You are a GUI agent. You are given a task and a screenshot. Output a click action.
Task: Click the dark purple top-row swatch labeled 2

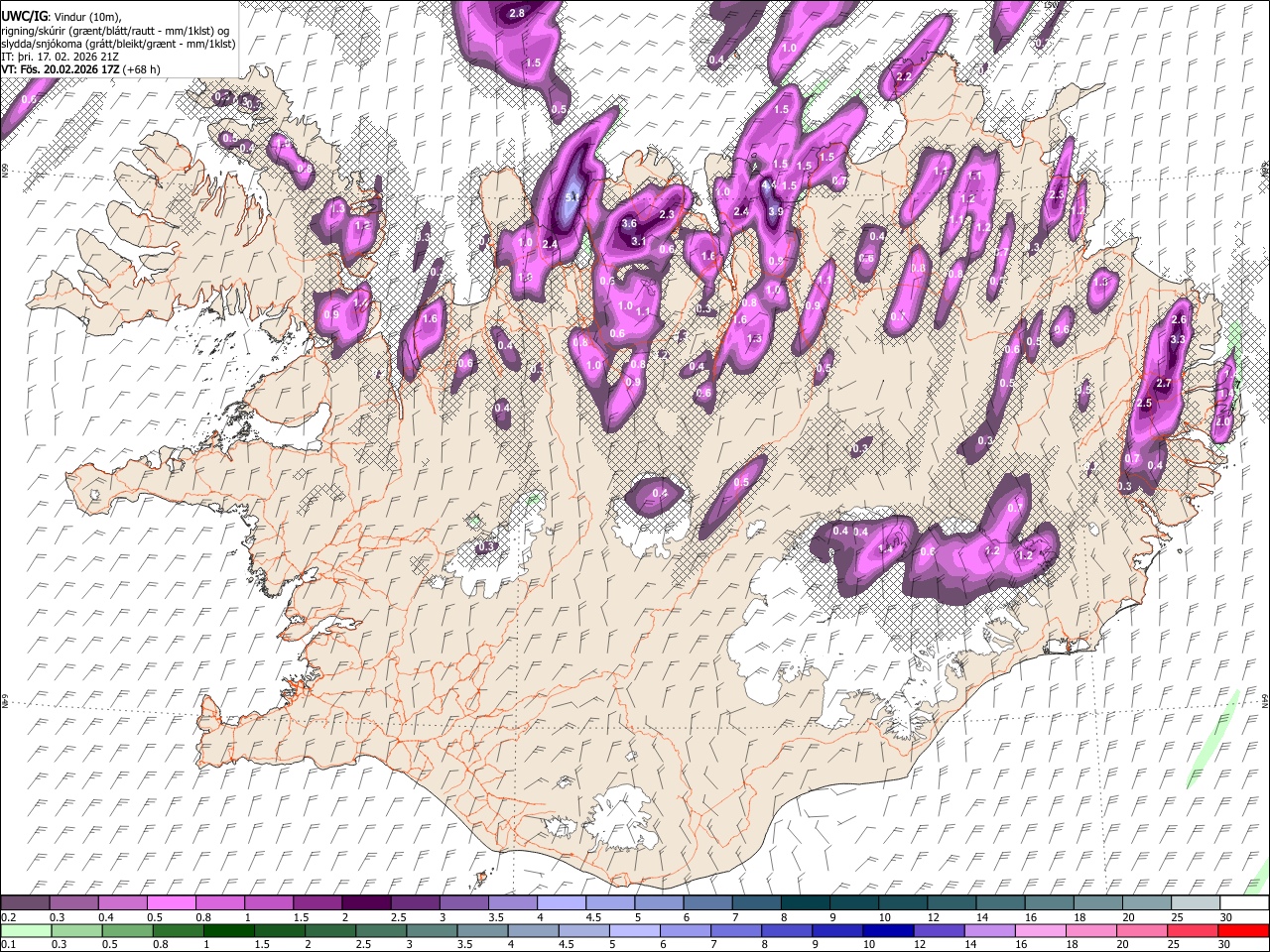(x=365, y=902)
